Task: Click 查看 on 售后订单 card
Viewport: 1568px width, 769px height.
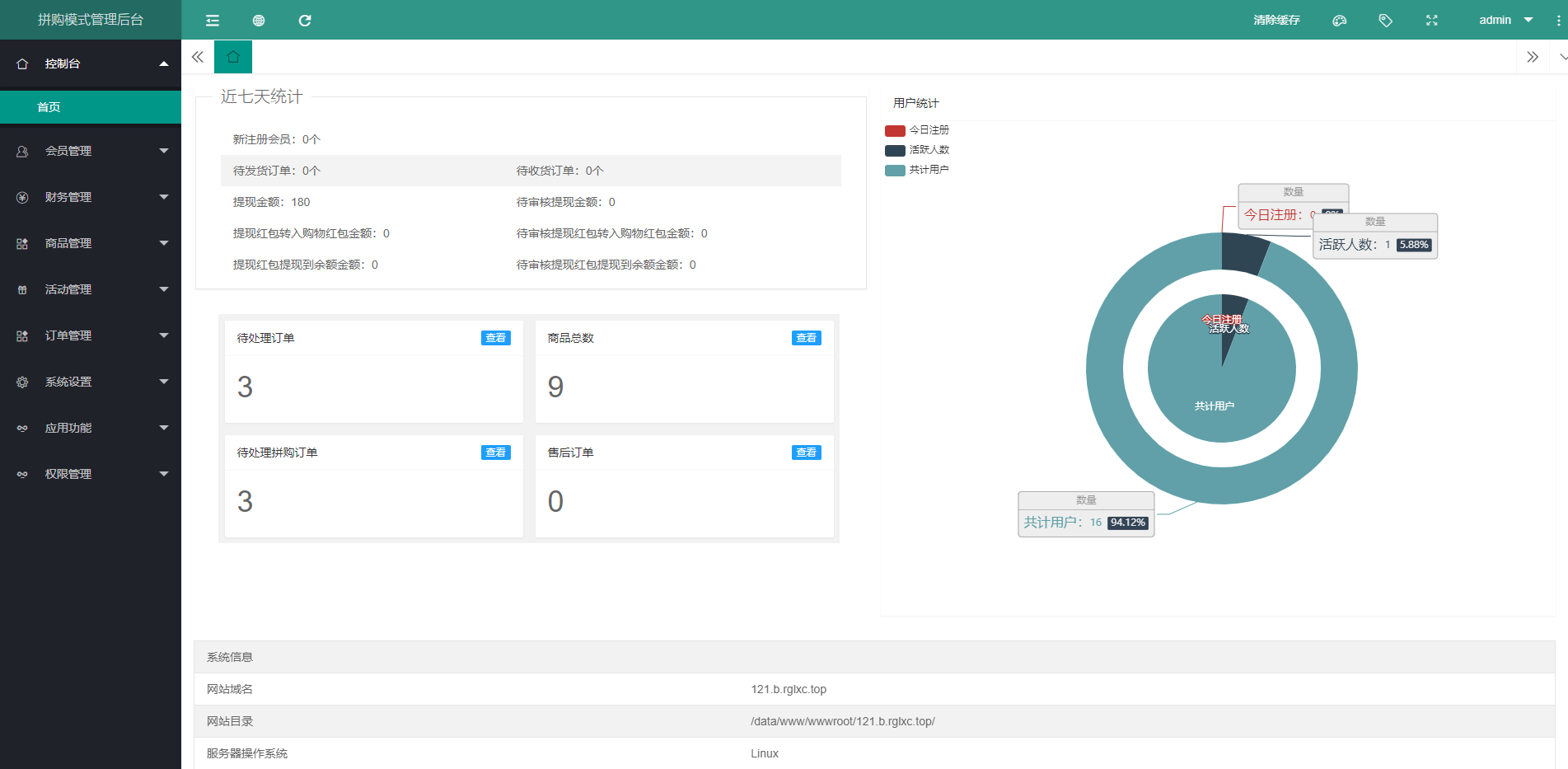Action: tap(806, 452)
